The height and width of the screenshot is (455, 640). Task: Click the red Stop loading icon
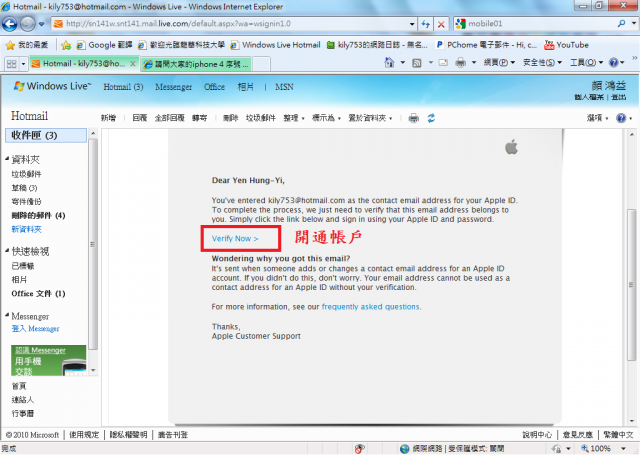tap(441, 24)
